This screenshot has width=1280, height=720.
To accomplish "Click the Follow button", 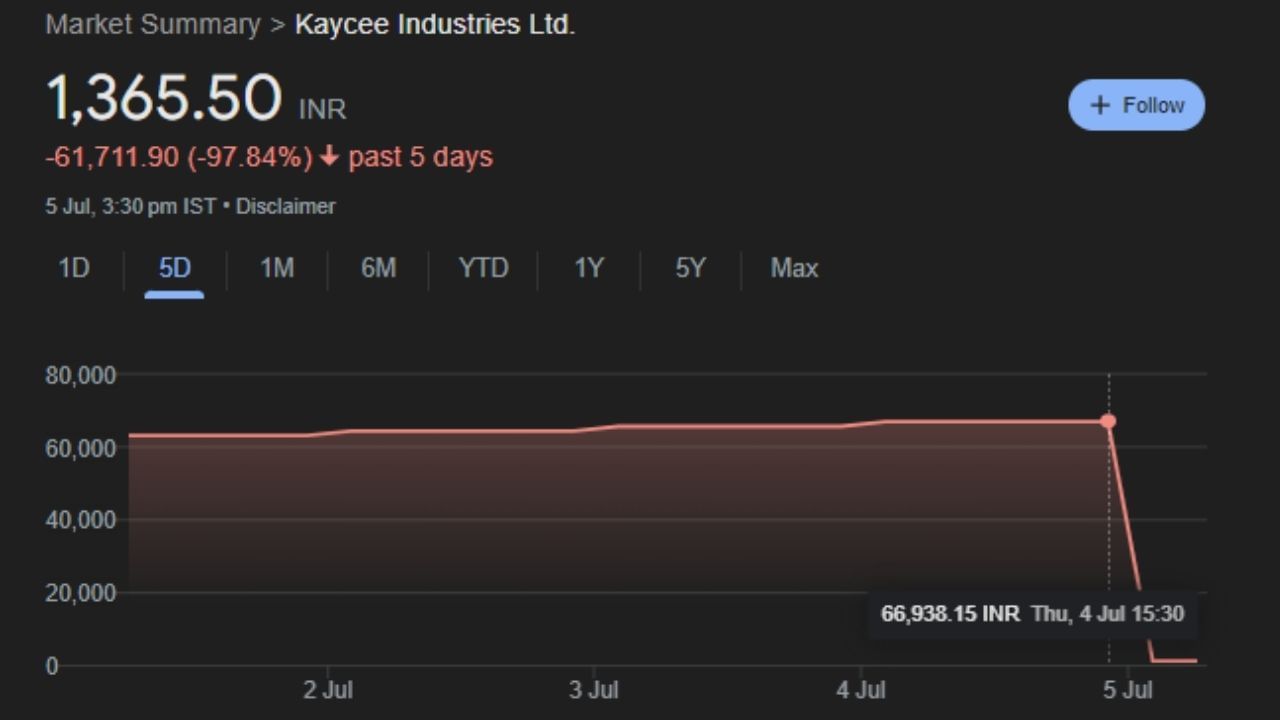I will 1136,105.
